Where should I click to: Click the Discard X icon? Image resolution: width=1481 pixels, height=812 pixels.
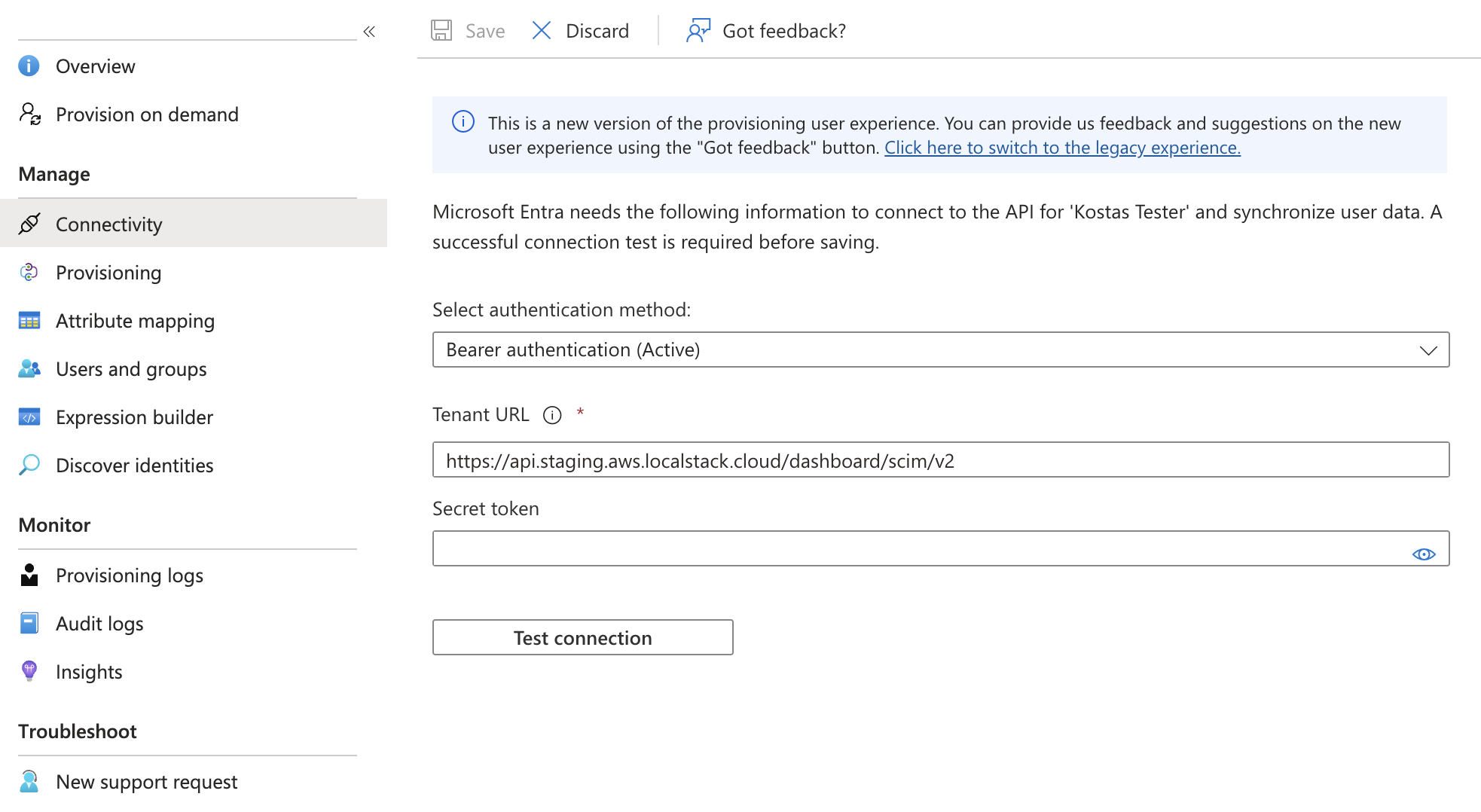pyautogui.click(x=542, y=30)
